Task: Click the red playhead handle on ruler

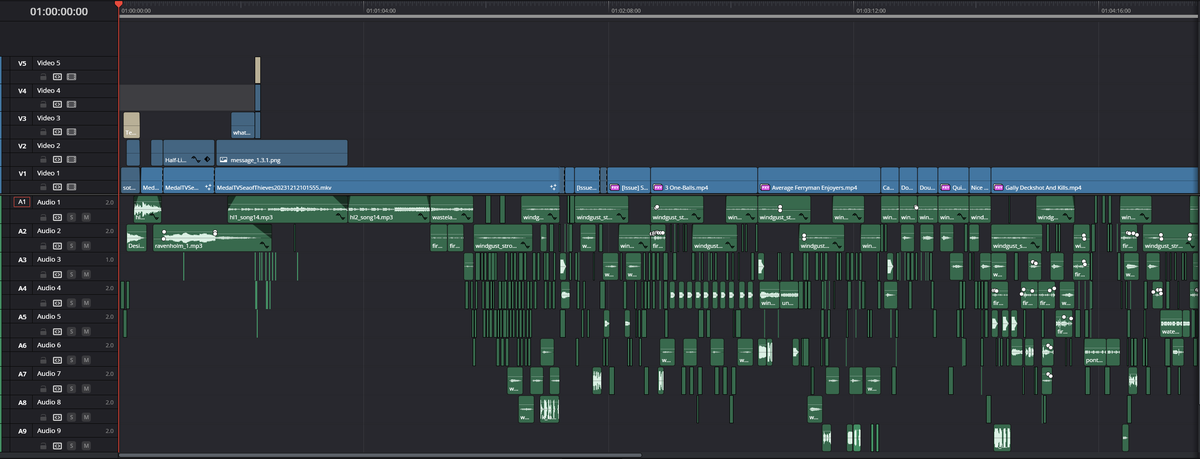Action: click(x=118, y=5)
